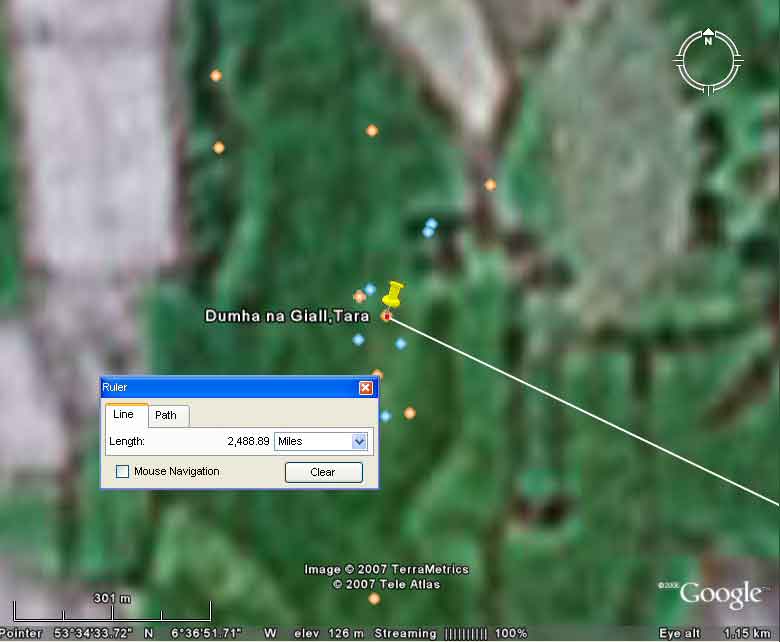Close the Ruler dialog
Screen dimensions: 780x642
365,388
